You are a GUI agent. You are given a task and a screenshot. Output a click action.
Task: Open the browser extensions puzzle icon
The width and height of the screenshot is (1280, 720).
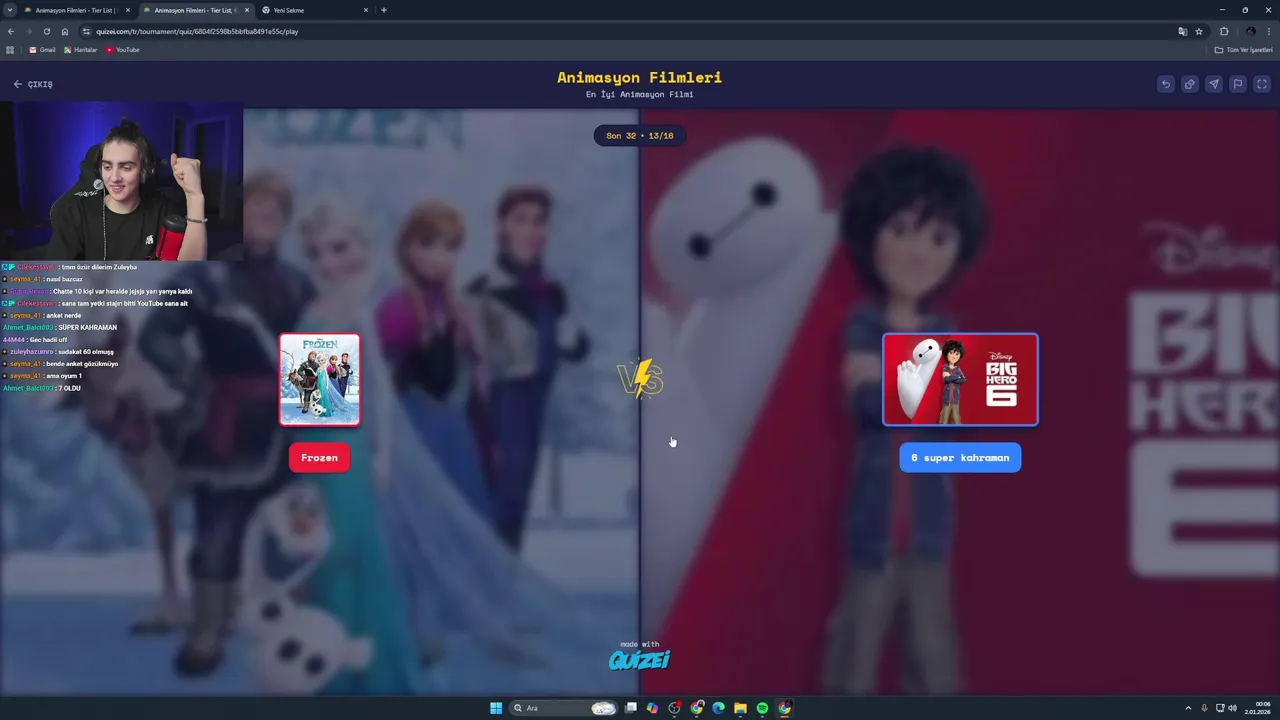[x=1224, y=31]
